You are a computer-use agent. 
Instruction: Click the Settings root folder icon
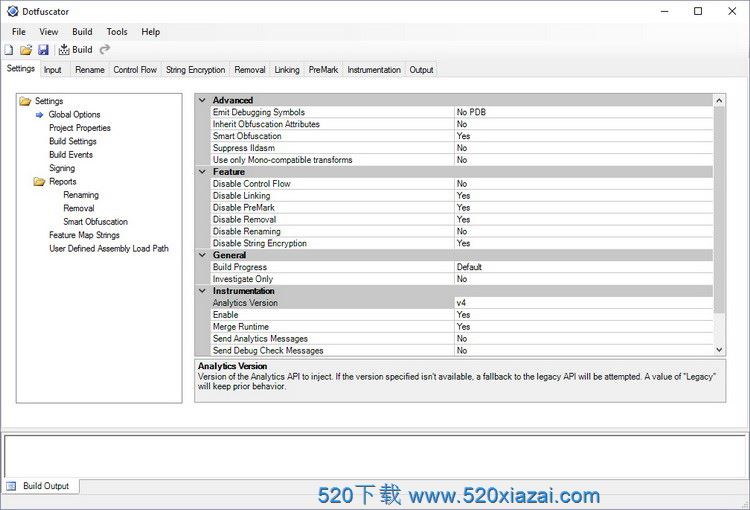[x=25, y=101]
